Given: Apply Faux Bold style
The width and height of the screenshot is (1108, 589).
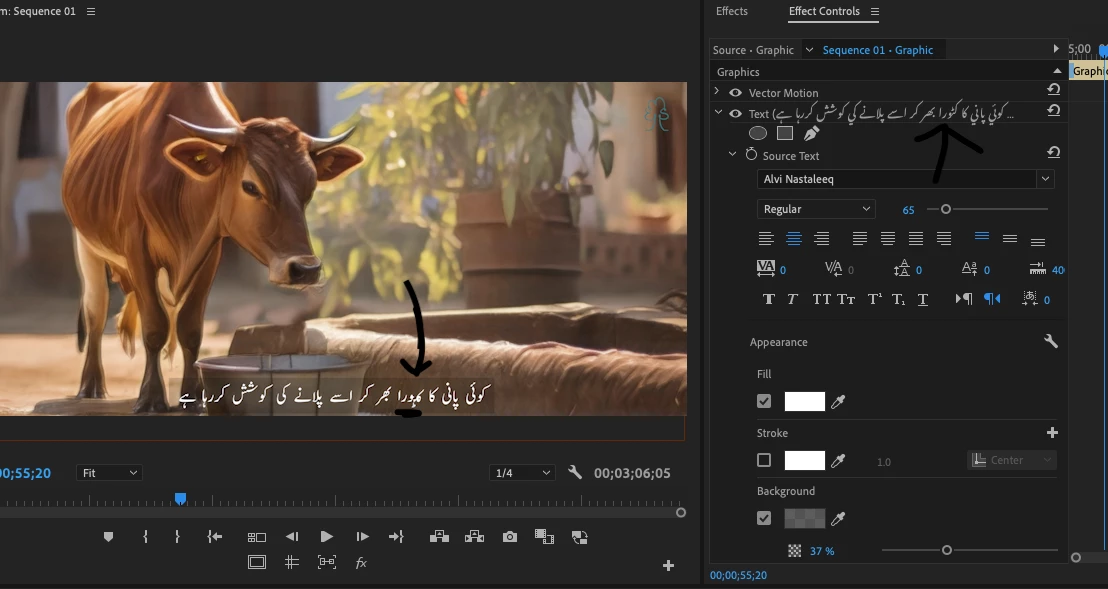Looking at the screenshot, I should 769,299.
